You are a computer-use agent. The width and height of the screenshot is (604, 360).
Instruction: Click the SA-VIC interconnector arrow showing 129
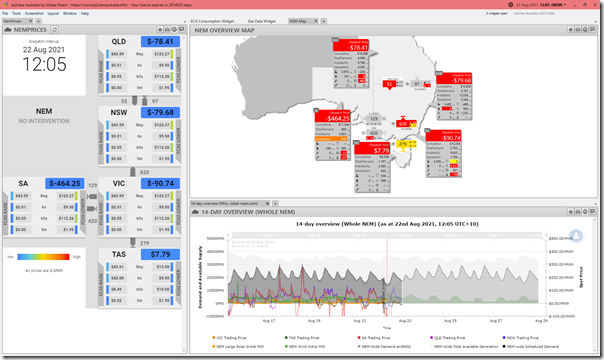point(92,196)
